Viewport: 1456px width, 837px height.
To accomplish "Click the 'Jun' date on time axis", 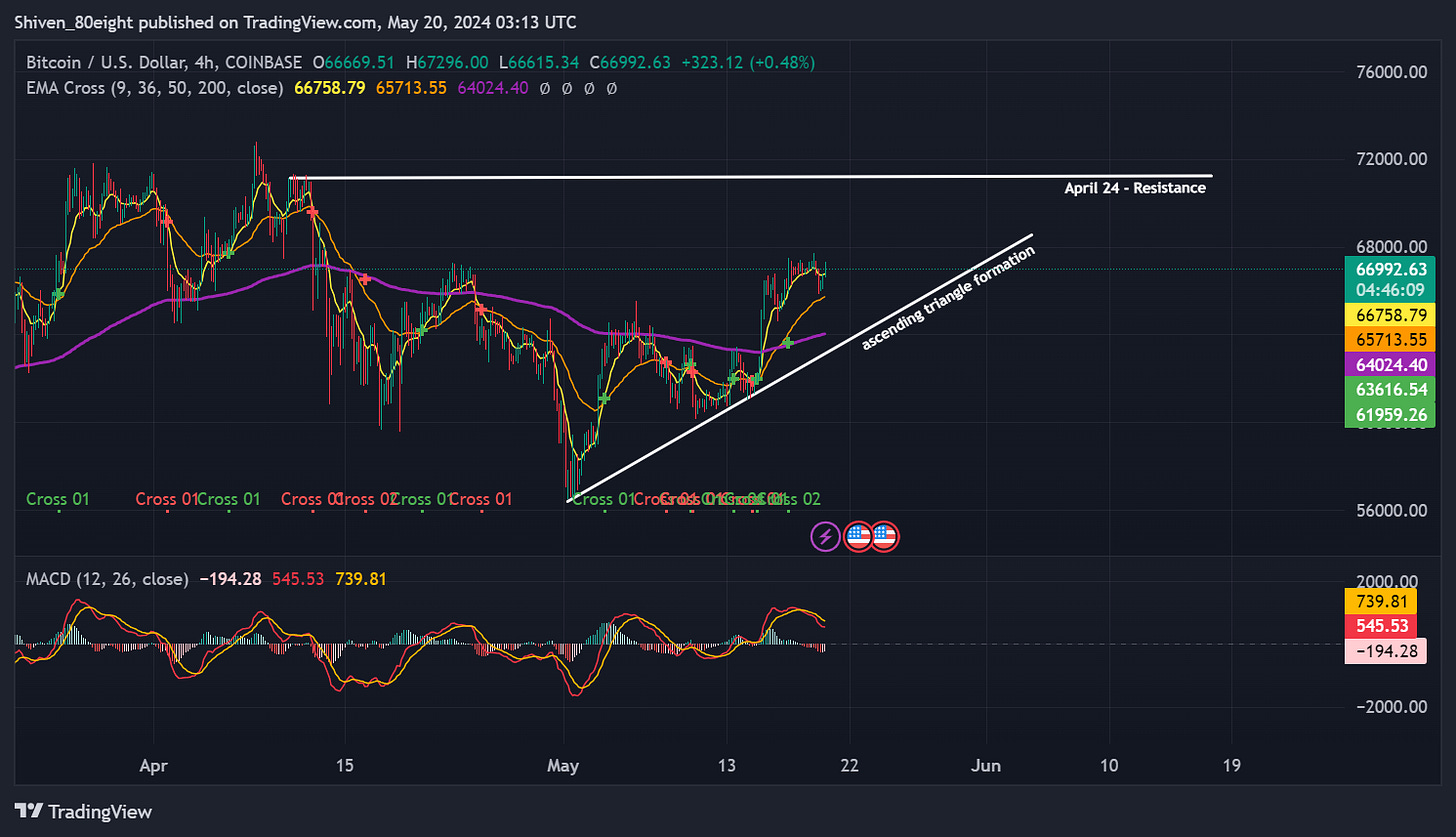I will 987,765.
